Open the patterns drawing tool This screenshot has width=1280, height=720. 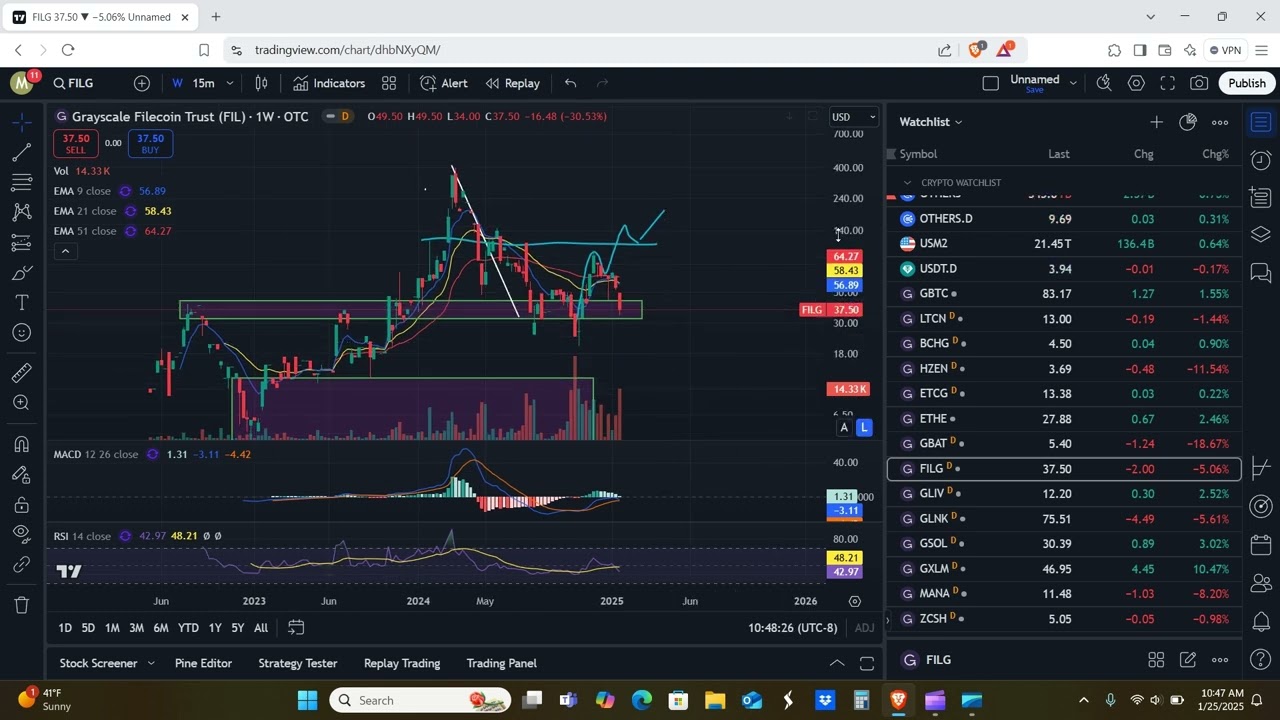pyautogui.click(x=21, y=212)
